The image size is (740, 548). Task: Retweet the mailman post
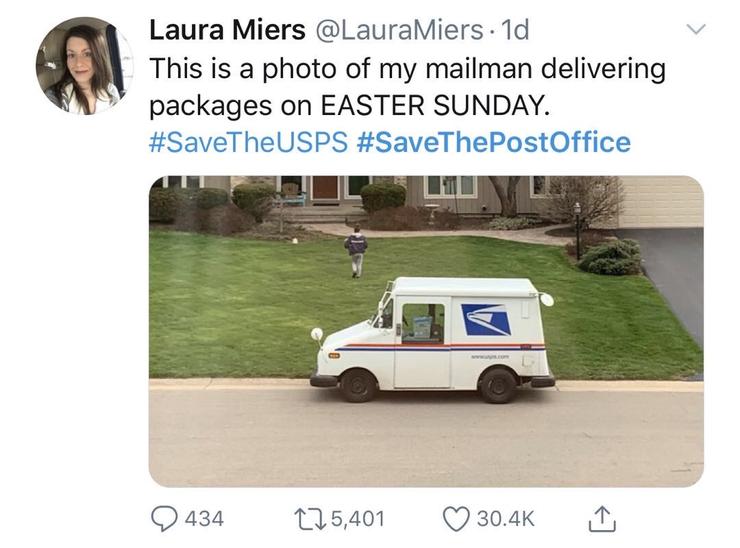[x=304, y=518]
